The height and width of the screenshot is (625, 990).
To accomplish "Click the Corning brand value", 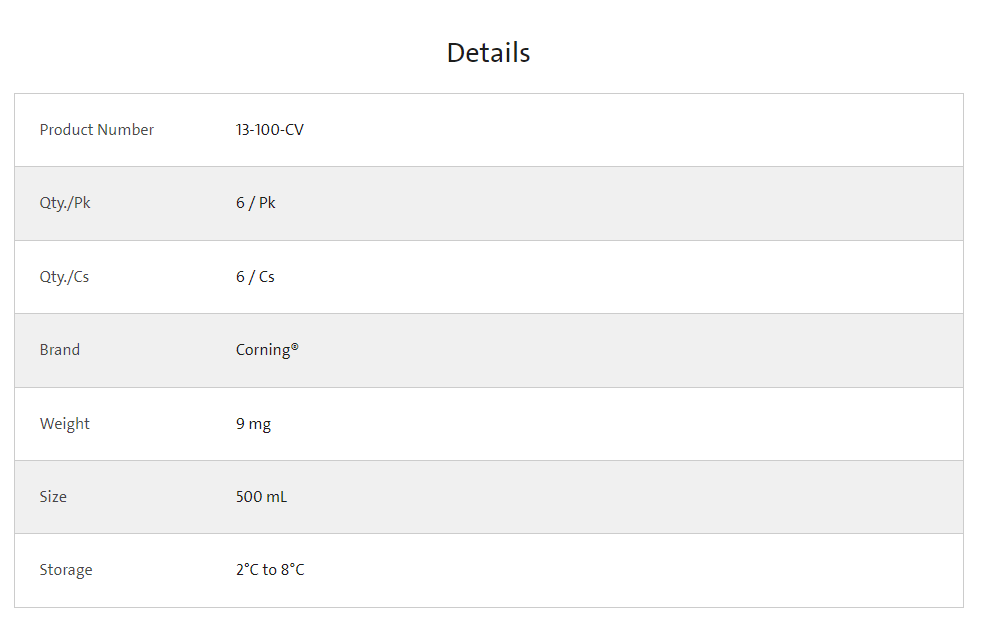I will 263,350.
